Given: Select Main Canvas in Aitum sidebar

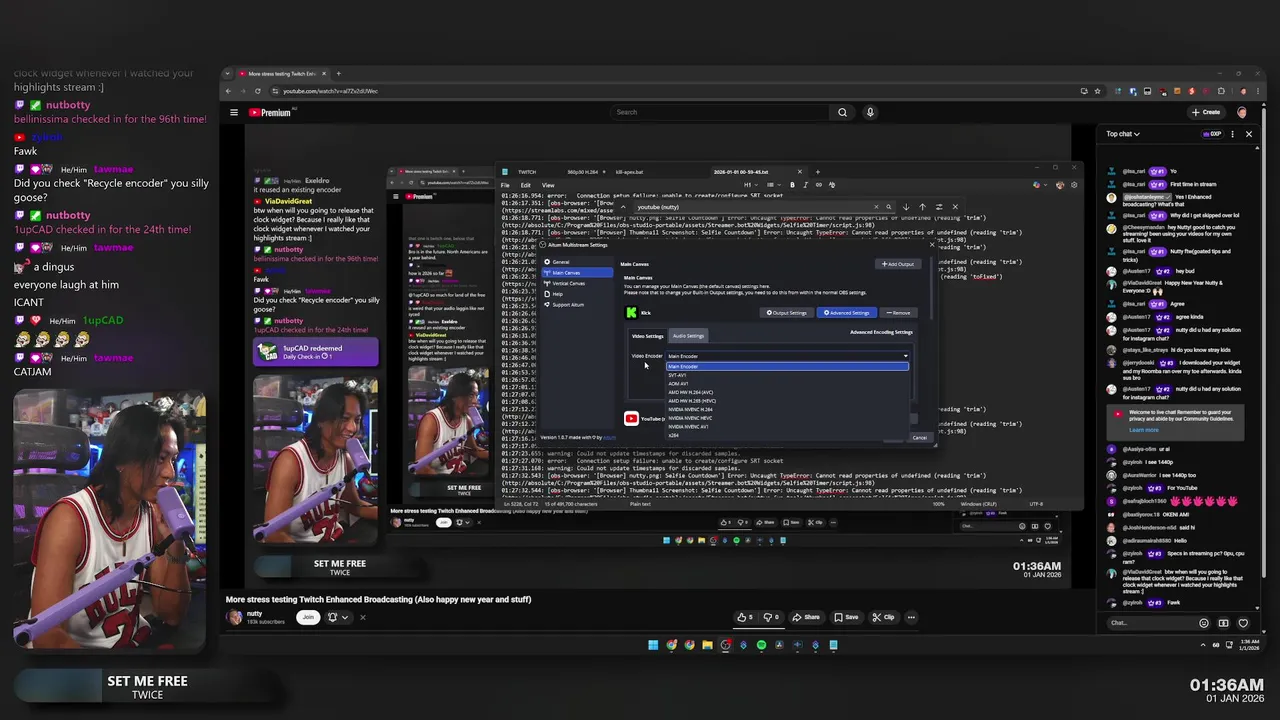Looking at the screenshot, I should tap(577, 273).
